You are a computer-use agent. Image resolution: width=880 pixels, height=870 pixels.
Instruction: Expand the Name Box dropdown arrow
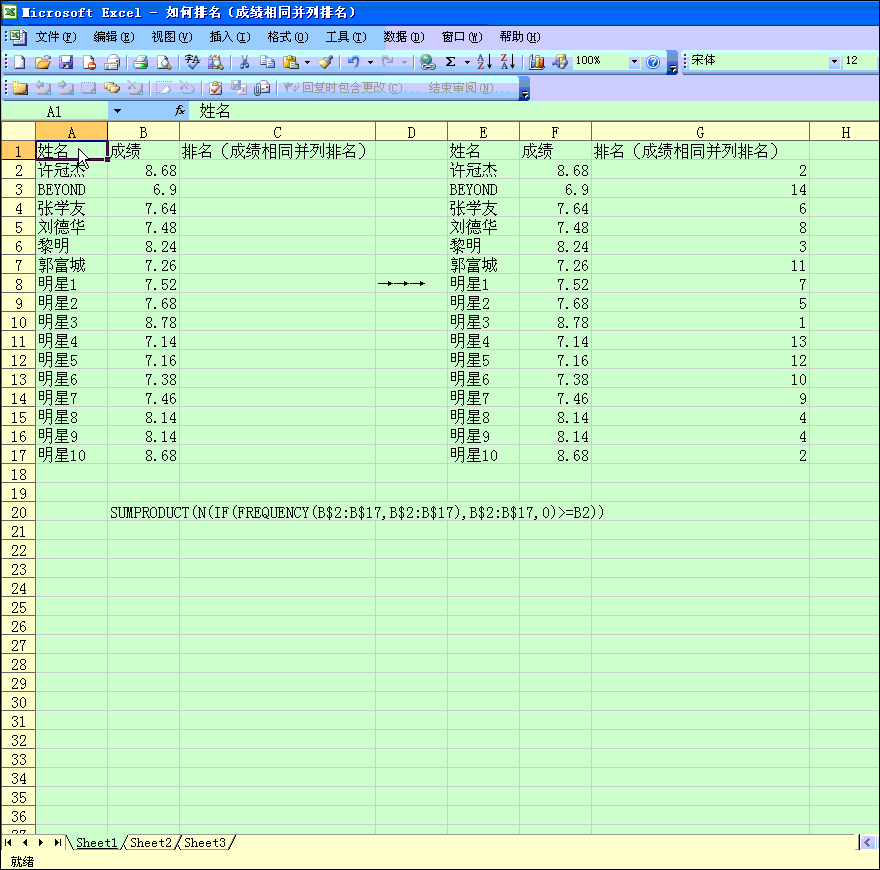117,111
